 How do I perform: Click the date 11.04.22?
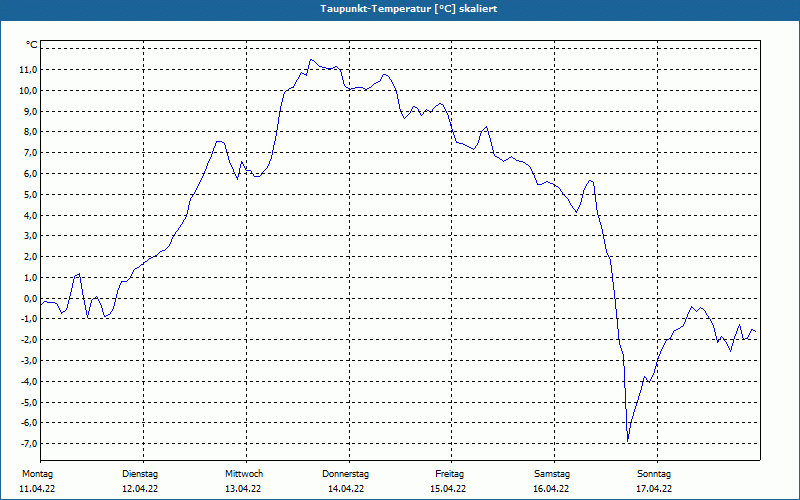click(37, 489)
